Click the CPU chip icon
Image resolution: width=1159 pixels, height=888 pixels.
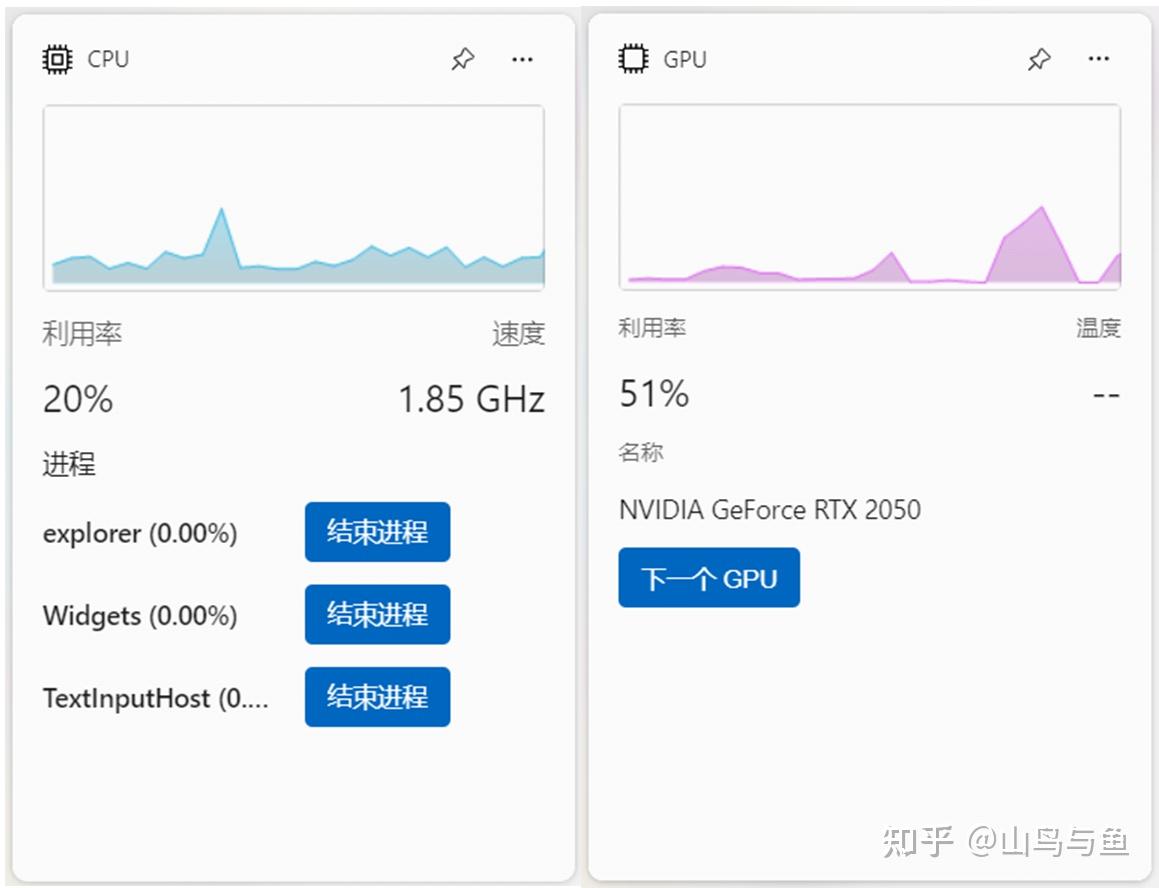[x=57, y=59]
